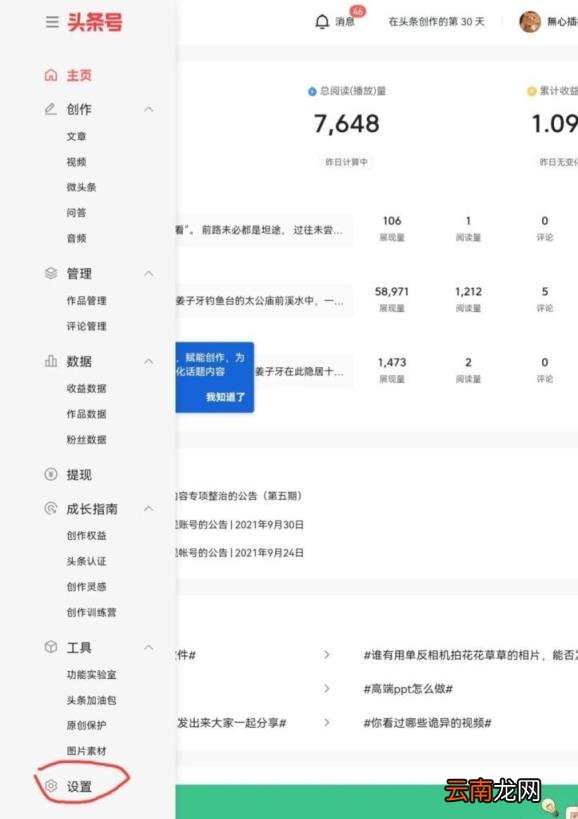Viewport: 578px width, 819px height.
Task: Open 创作灵感 menu item
Action: point(86,587)
